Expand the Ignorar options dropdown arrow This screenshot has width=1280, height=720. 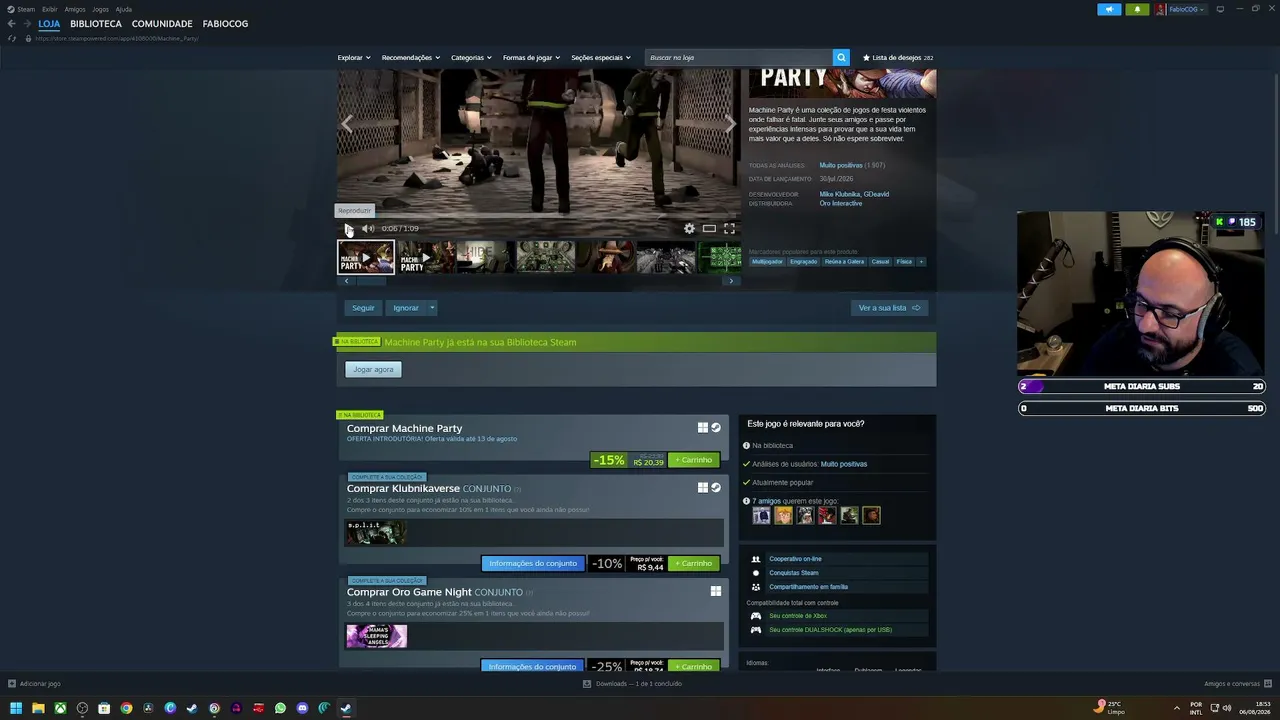[x=432, y=308]
